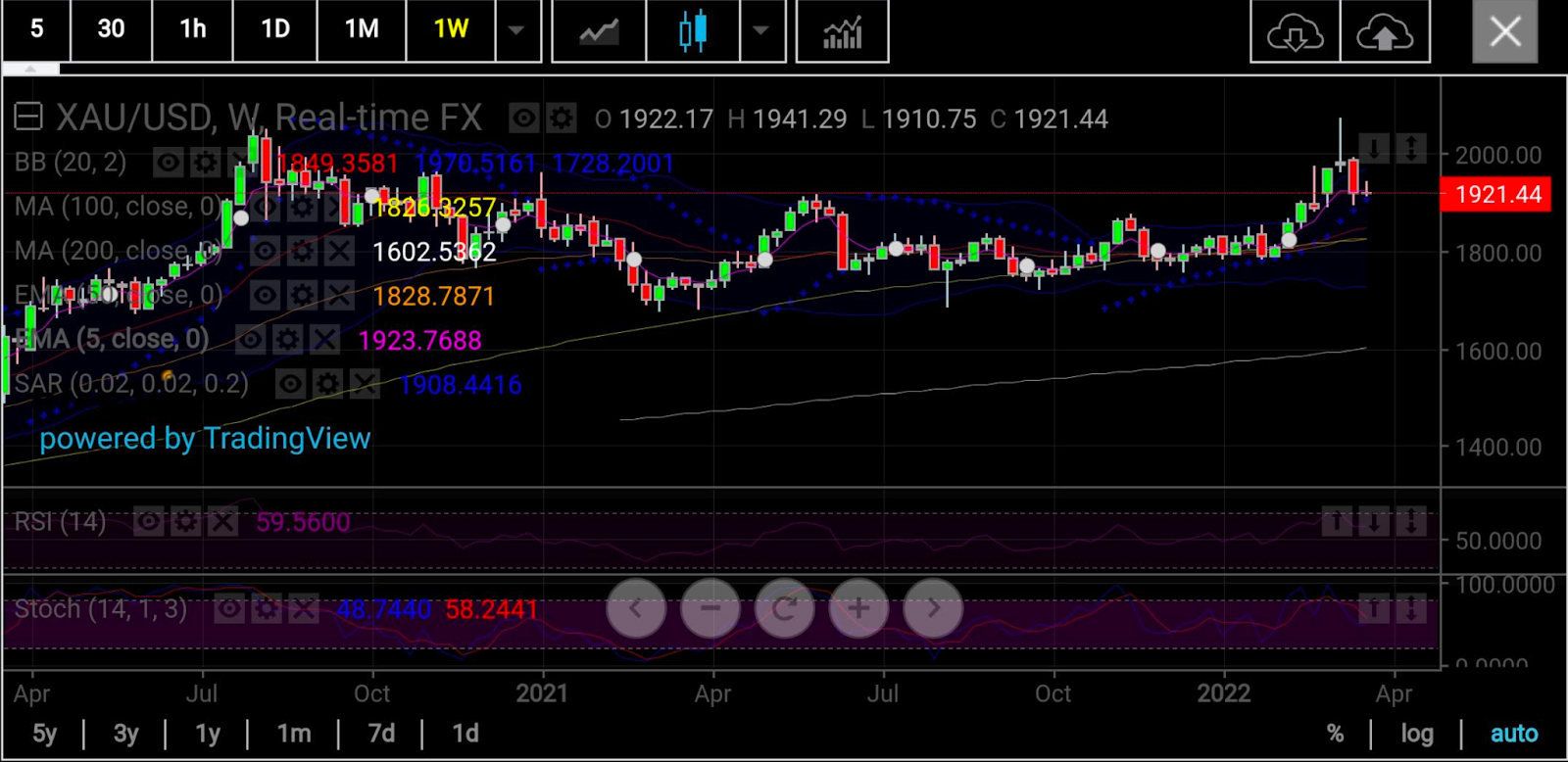The image size is (1568, 762).
Task: Collapse the indicator legend next to XAU/USD
Action: coord(28,119)
